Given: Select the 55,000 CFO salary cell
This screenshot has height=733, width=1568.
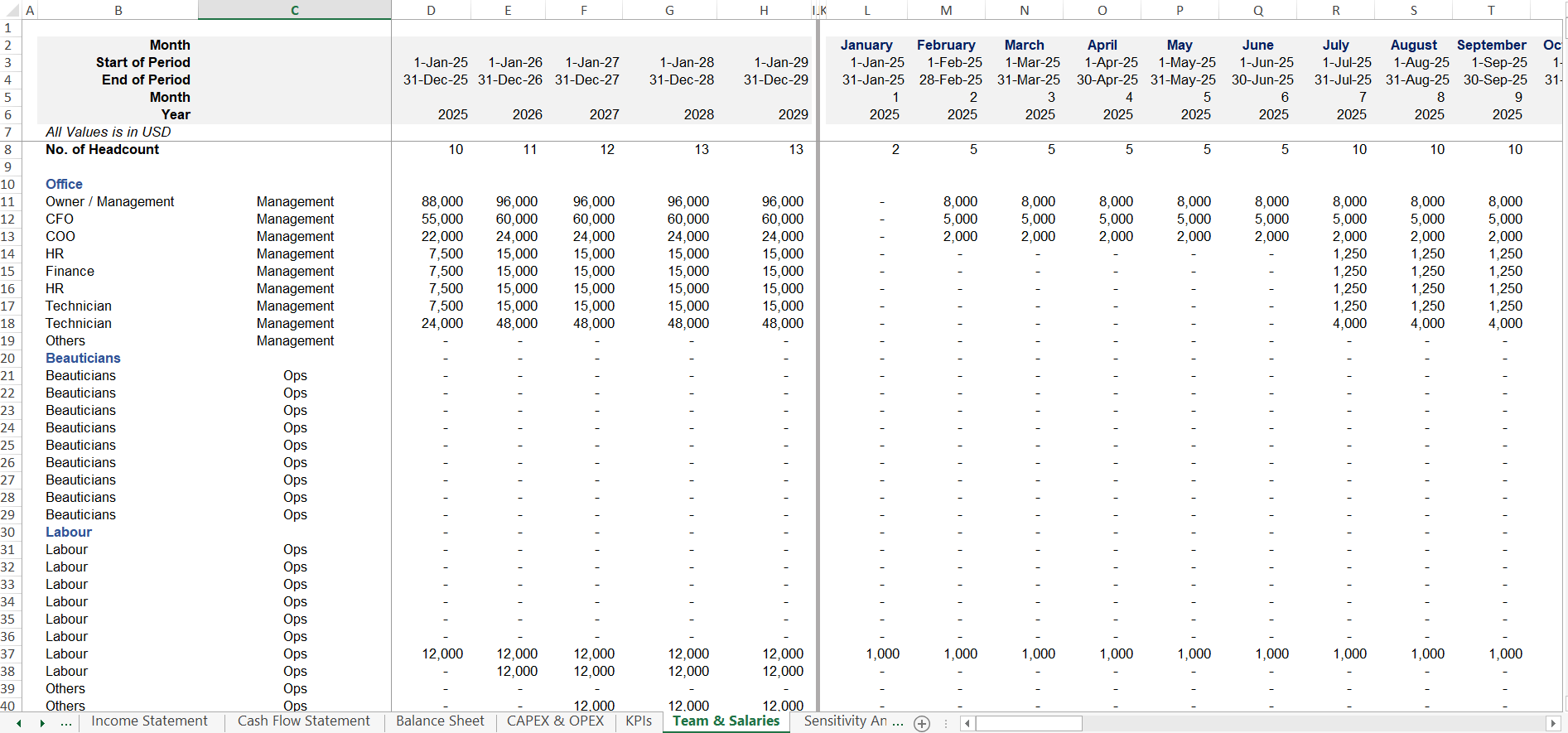Looking at the screenshot, I should pos(442,219).
